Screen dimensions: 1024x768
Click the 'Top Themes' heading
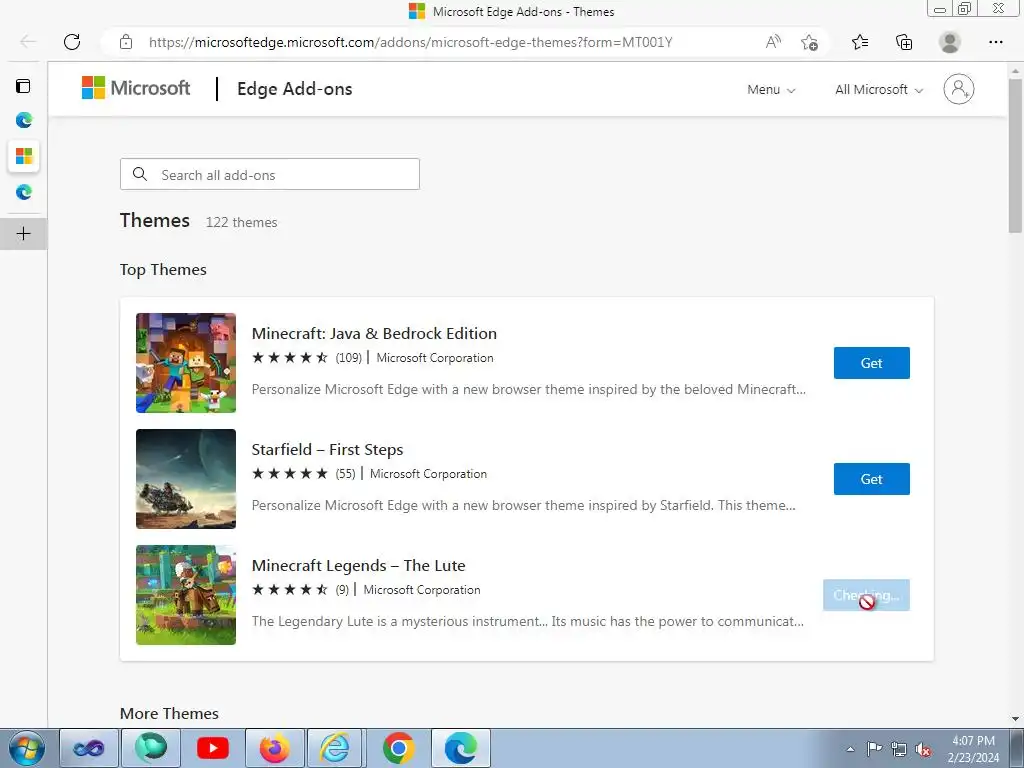click(163, 270)
